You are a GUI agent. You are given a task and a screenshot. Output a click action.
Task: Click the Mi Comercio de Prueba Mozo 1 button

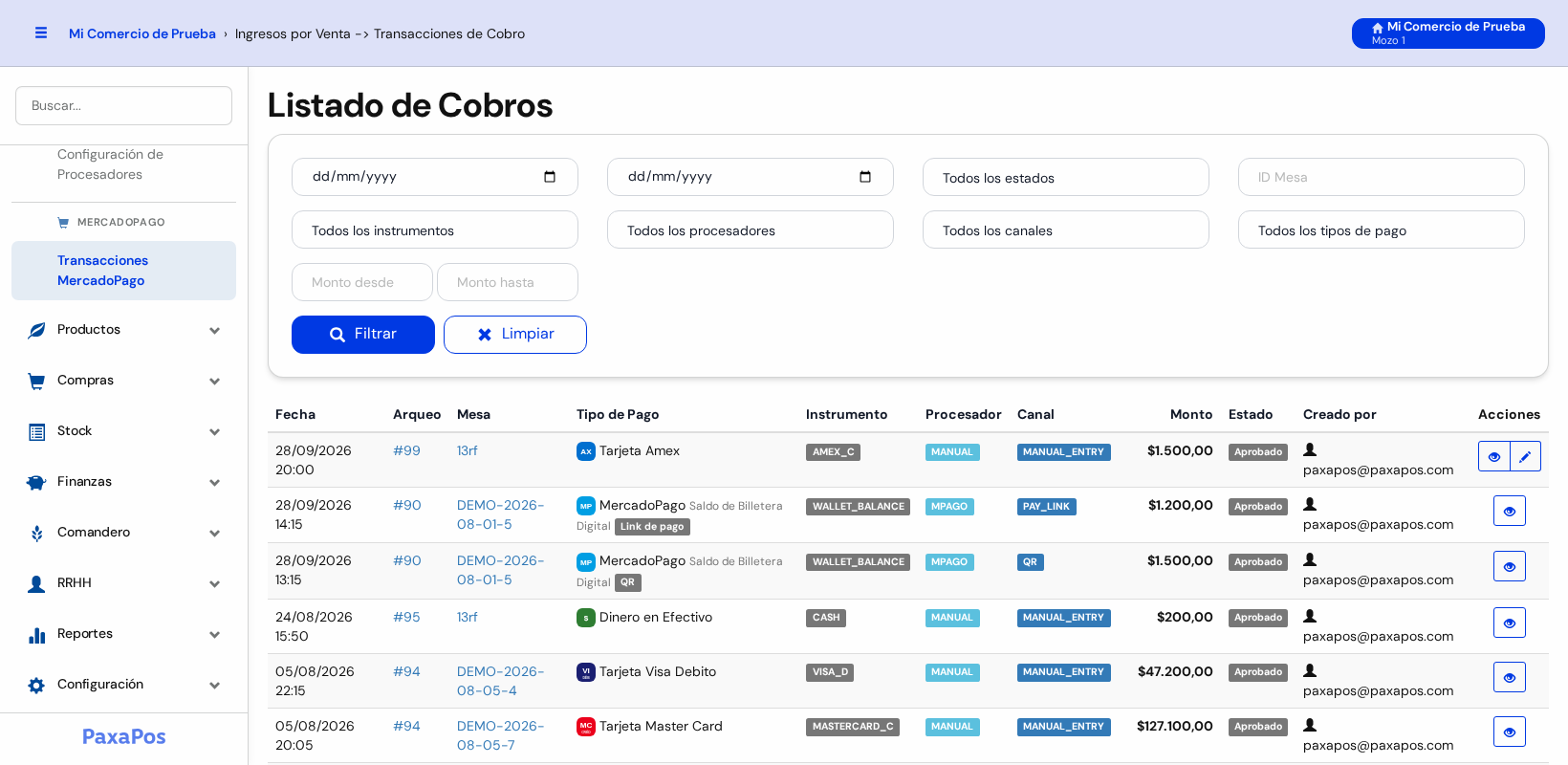[1448, 33]
